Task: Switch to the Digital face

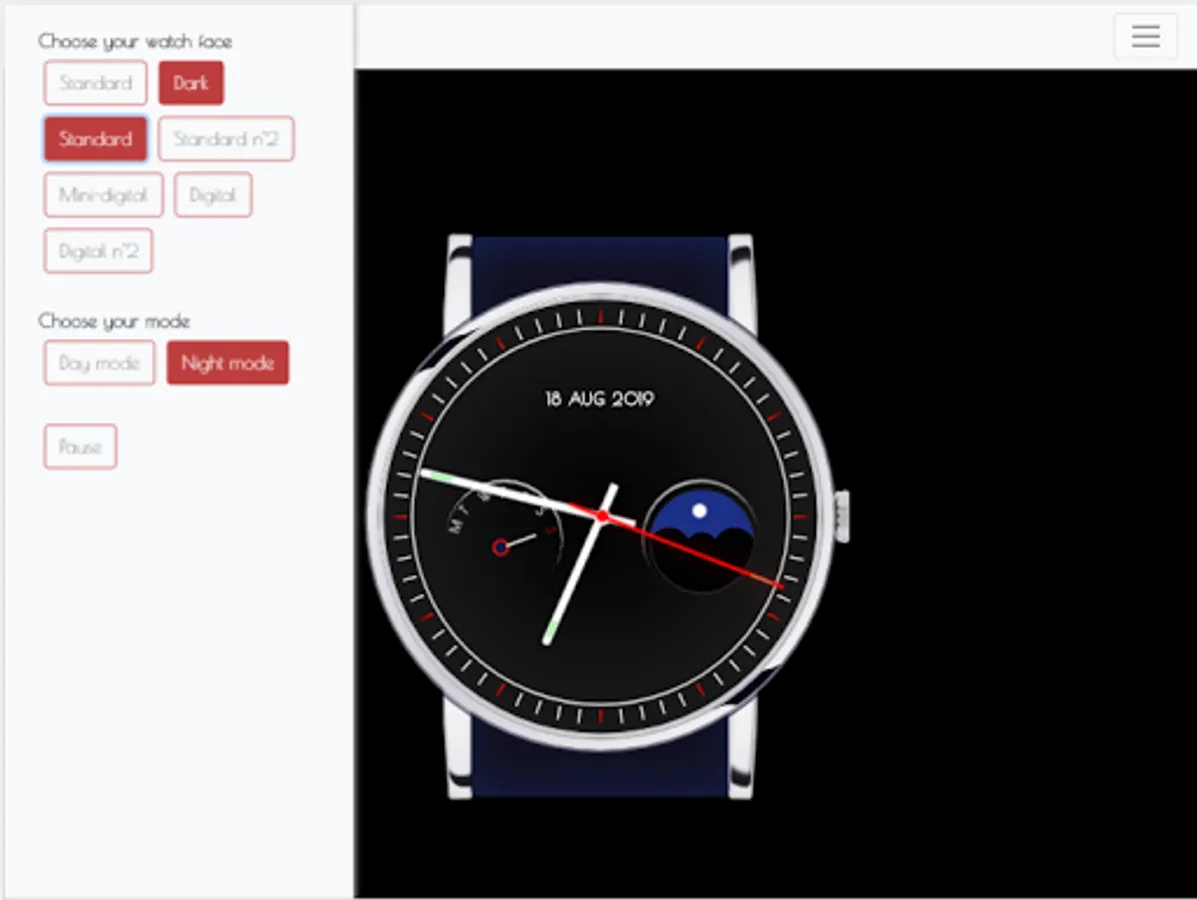Action: pyautogui.click(x=213, y=195)
